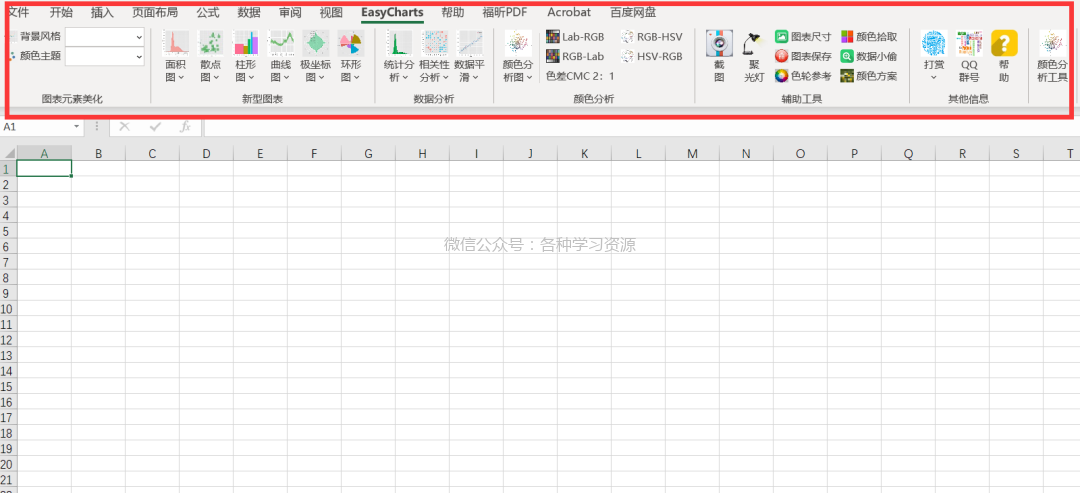The height and width of the screenshot is (493, 1080).
Task: Open the 打赏 donate dropdown
Action: pos(934,56)
